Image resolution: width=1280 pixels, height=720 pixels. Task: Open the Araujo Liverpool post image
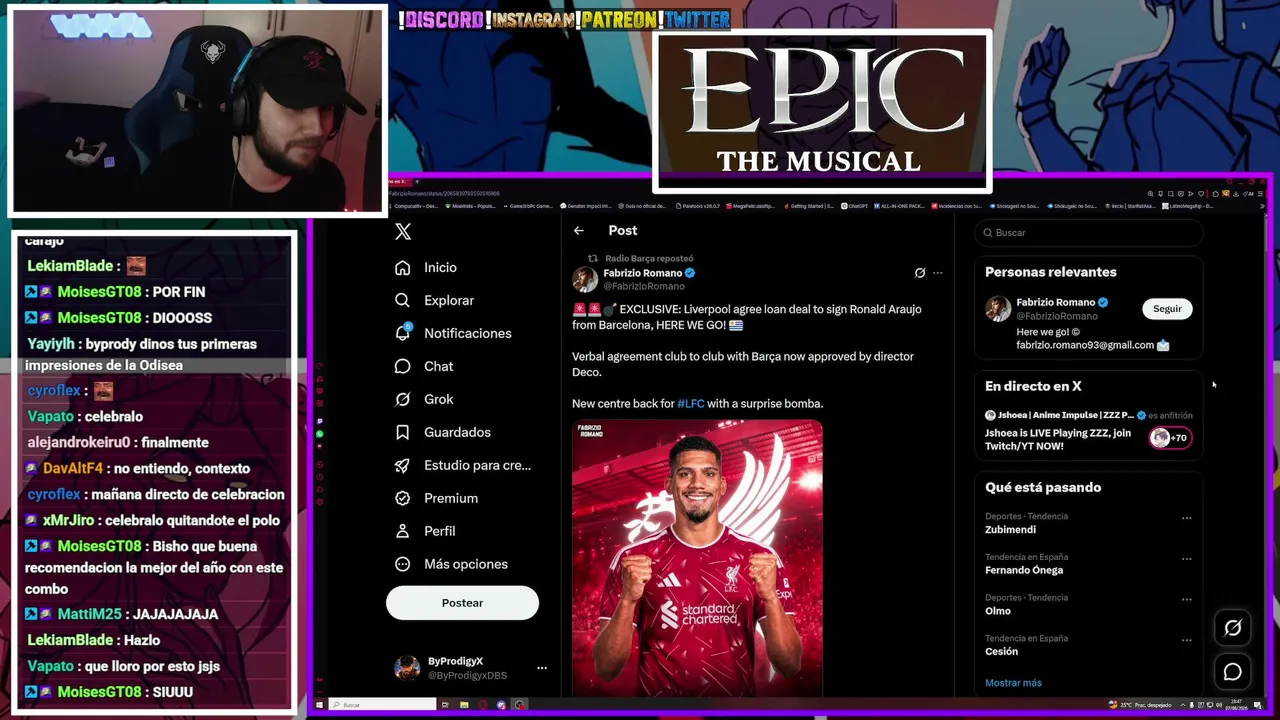point(697,557)
